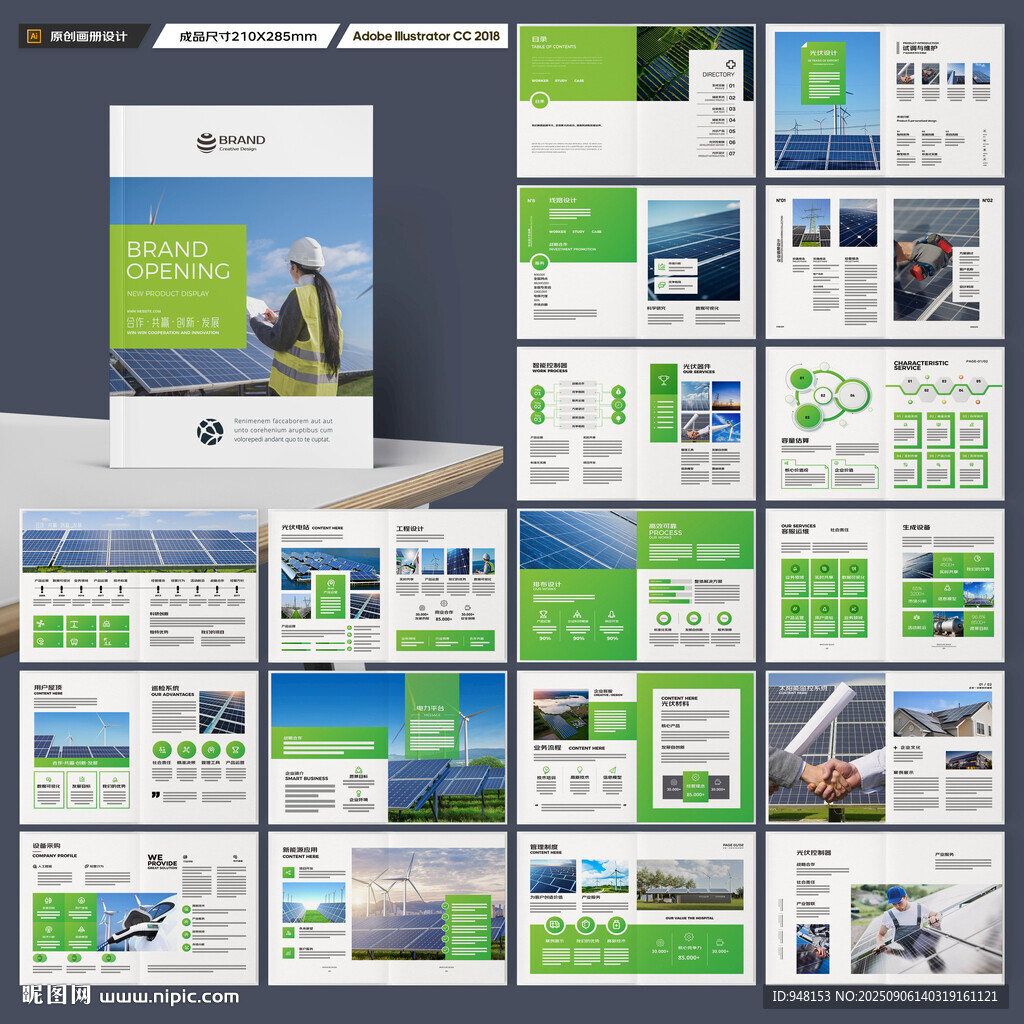Click the trophy icon beside 光伏器件
The image size is (1024, 1024).
[664, 380]
